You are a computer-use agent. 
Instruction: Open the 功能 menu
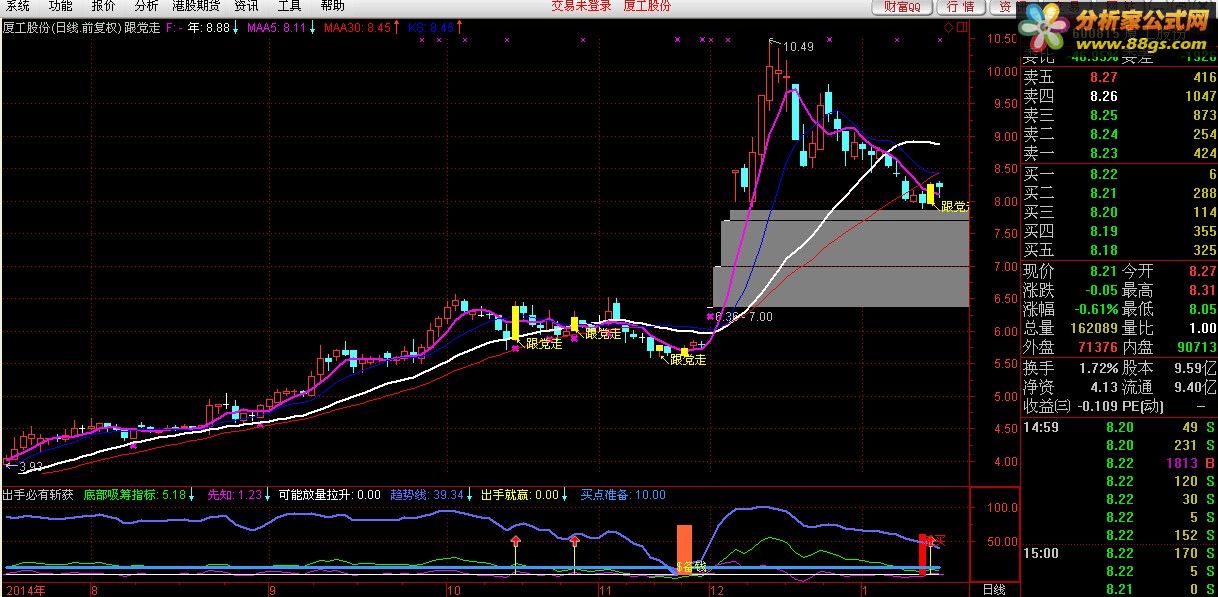pyautogui.click(x=60, y=6)
